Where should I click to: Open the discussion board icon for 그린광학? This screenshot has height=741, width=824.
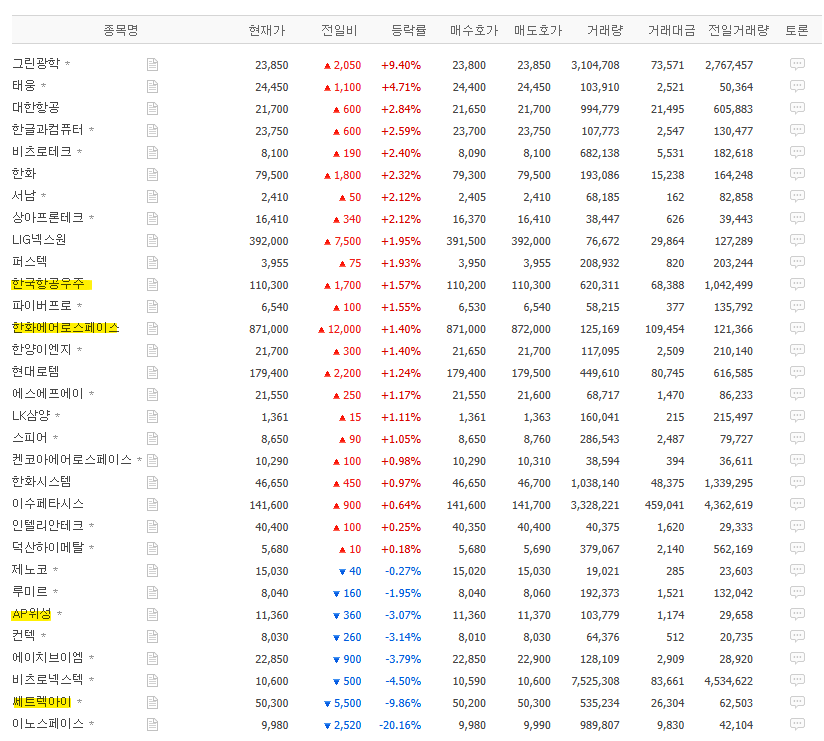tap(797, 64)
